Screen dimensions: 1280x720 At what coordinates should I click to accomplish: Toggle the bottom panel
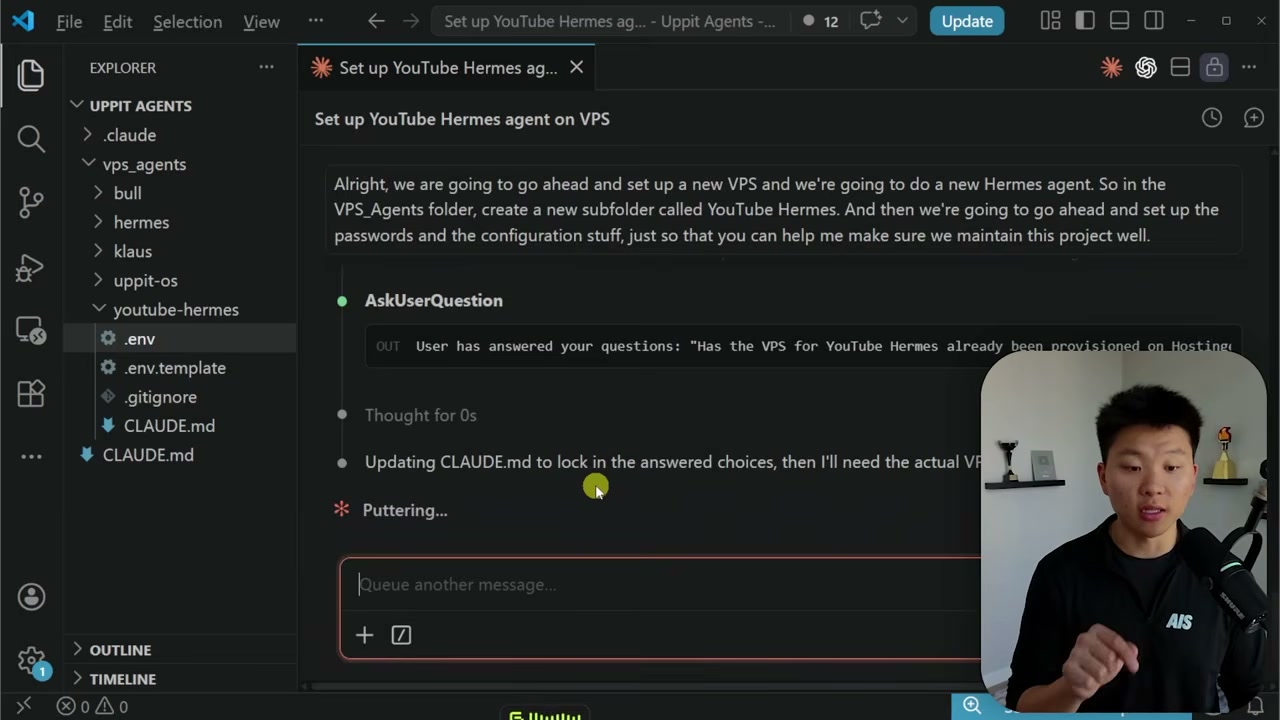point(1120,21)
